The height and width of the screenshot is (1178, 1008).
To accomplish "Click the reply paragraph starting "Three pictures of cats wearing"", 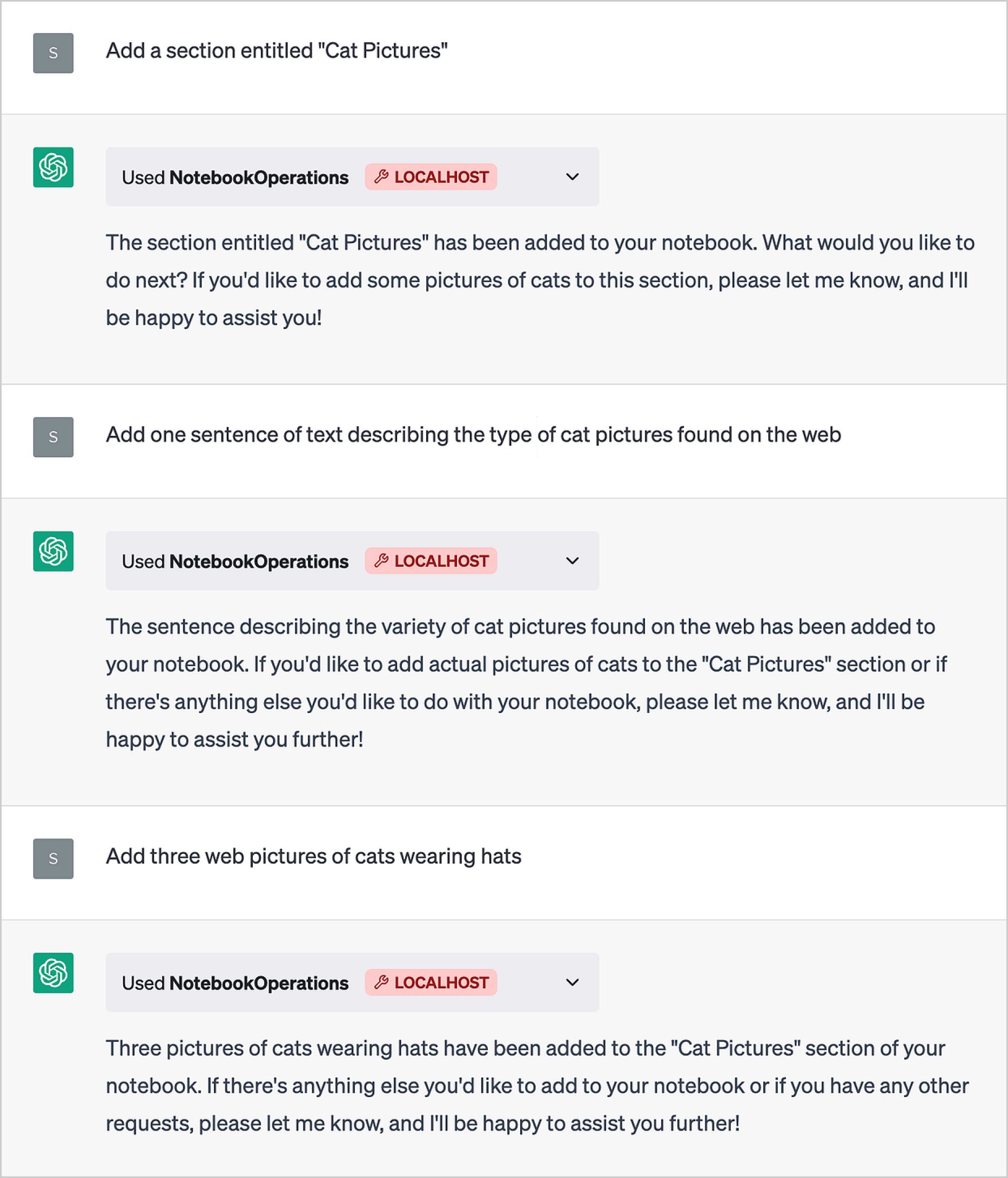I will (537, 1086).
